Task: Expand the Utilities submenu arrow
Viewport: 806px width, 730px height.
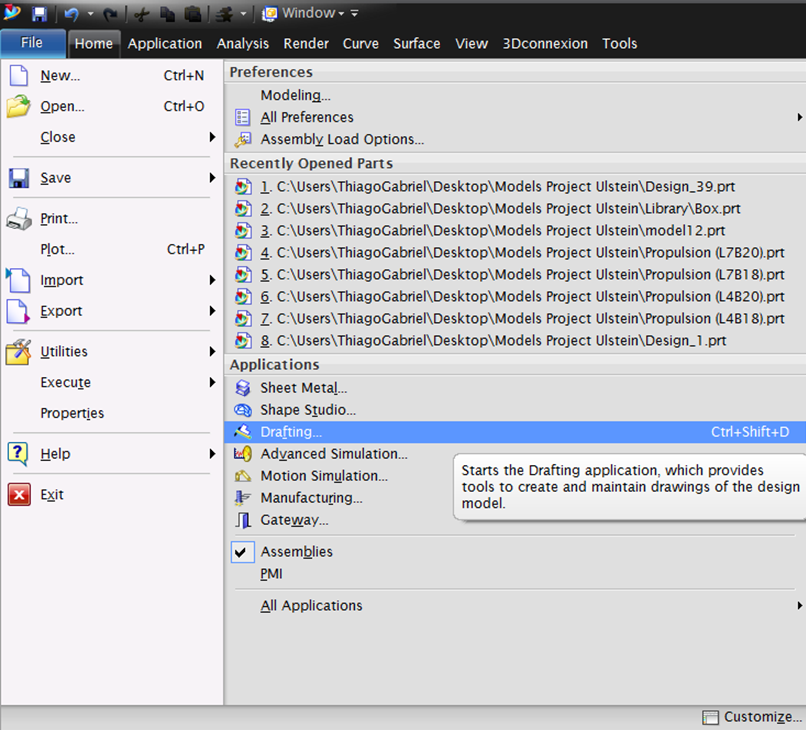Action: click(212, 352)
